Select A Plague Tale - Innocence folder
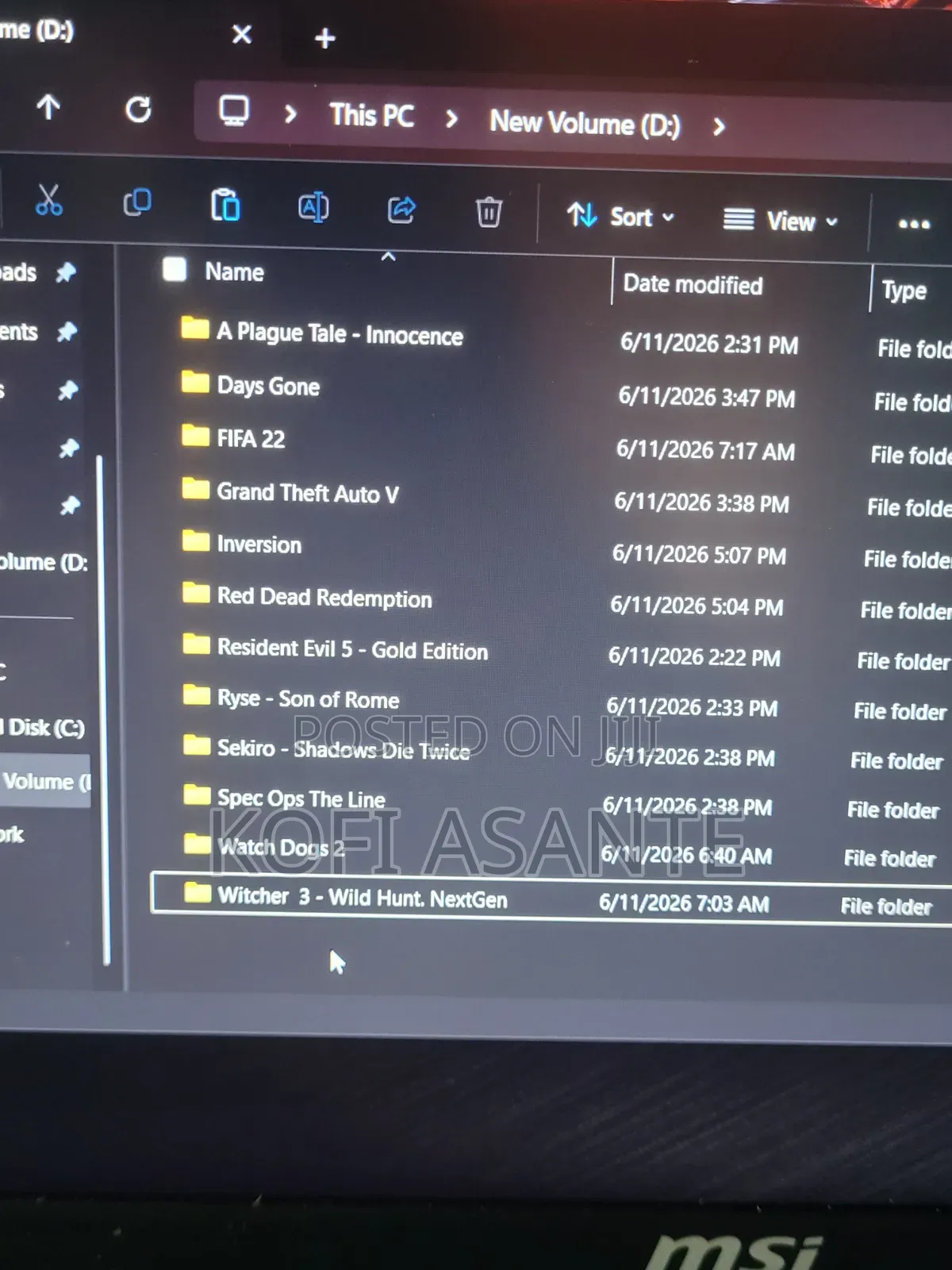Image resolution: width=952 pixels, height=1270 pixels. 340,334
